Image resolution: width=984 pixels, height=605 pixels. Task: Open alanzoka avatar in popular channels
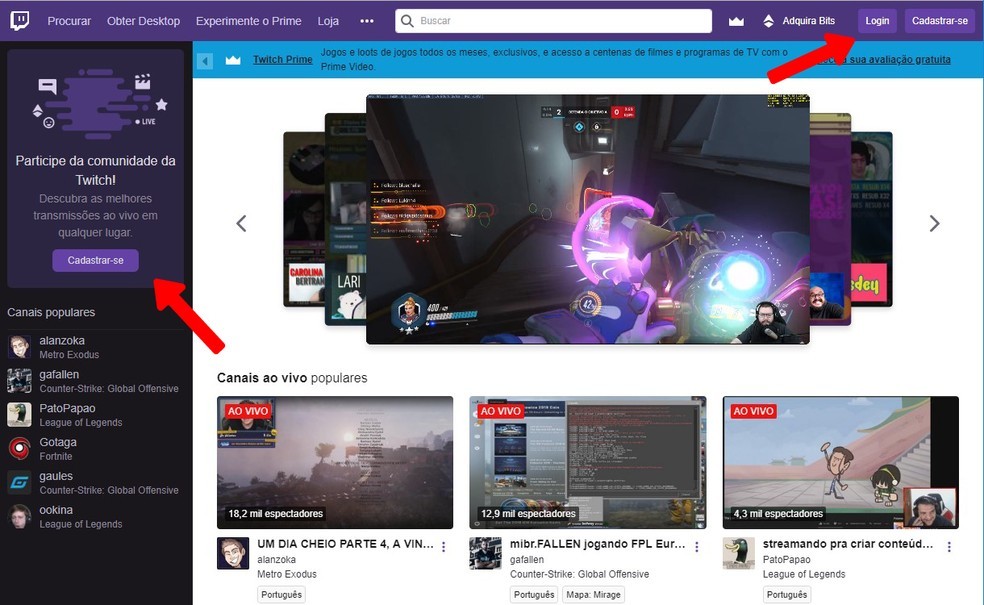[19, 346]
